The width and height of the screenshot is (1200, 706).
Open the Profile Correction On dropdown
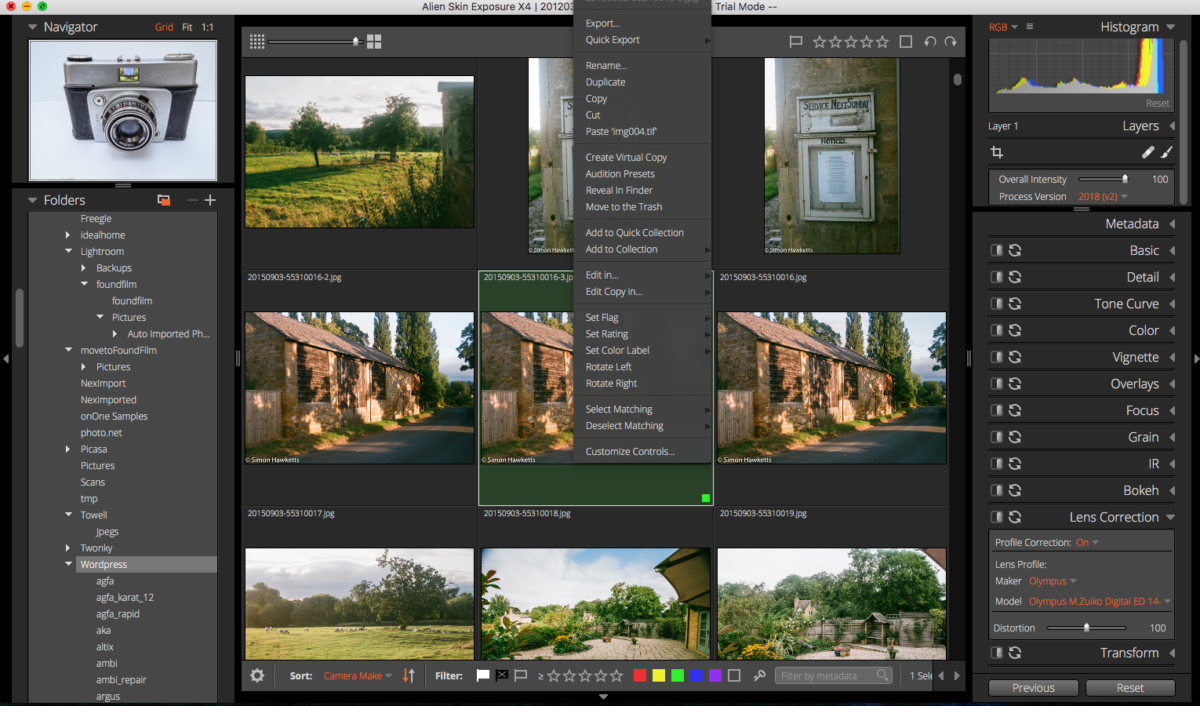pyautogui.click(x=1087, y=543)
